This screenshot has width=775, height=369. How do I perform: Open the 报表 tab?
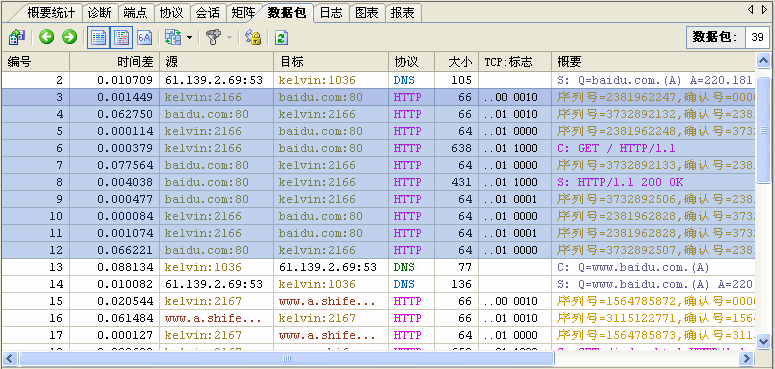pyautogui.click(x=403, y=12)
